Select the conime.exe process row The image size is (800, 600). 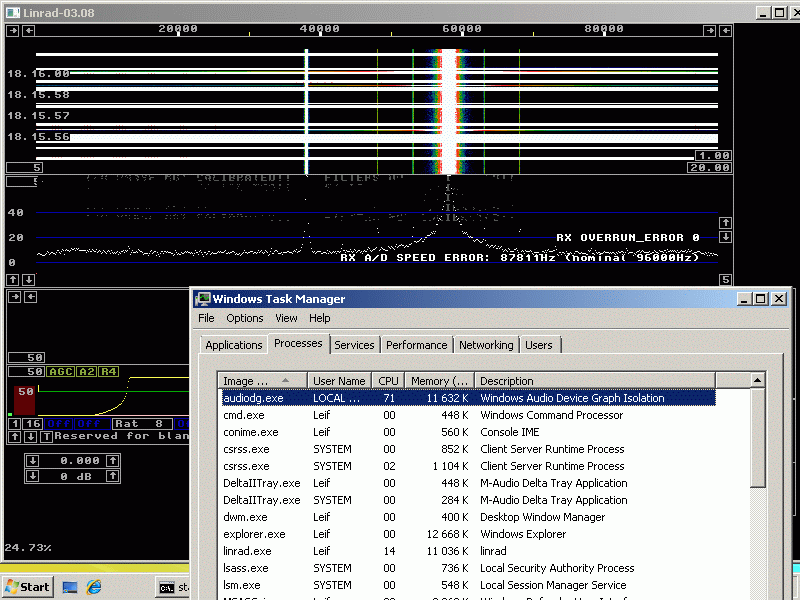point(468,432)
